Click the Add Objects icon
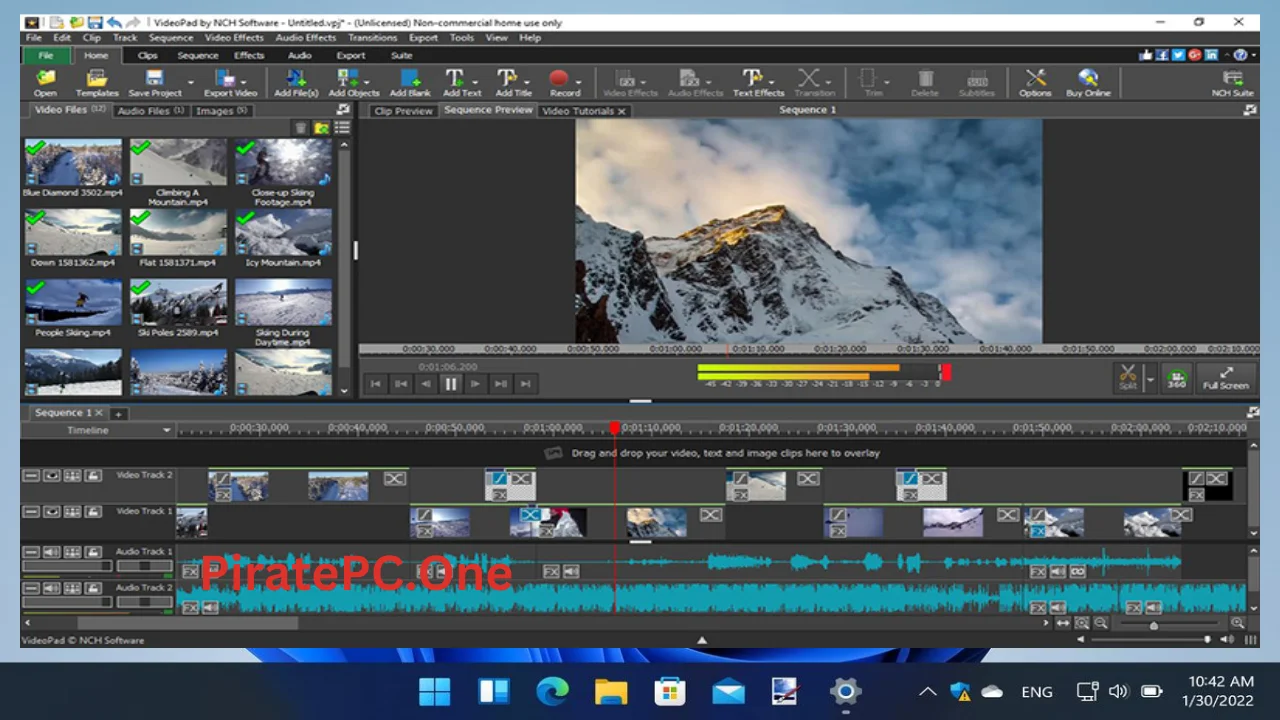 click(352, 83)
